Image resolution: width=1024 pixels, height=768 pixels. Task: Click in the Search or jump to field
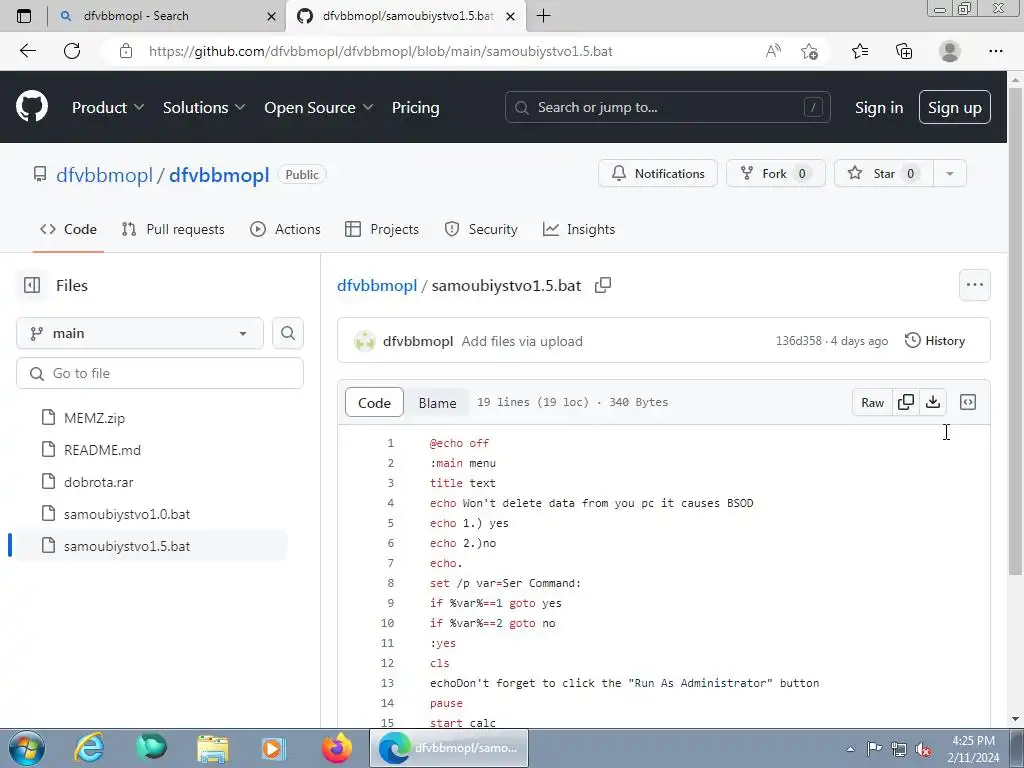click(667, 107)
